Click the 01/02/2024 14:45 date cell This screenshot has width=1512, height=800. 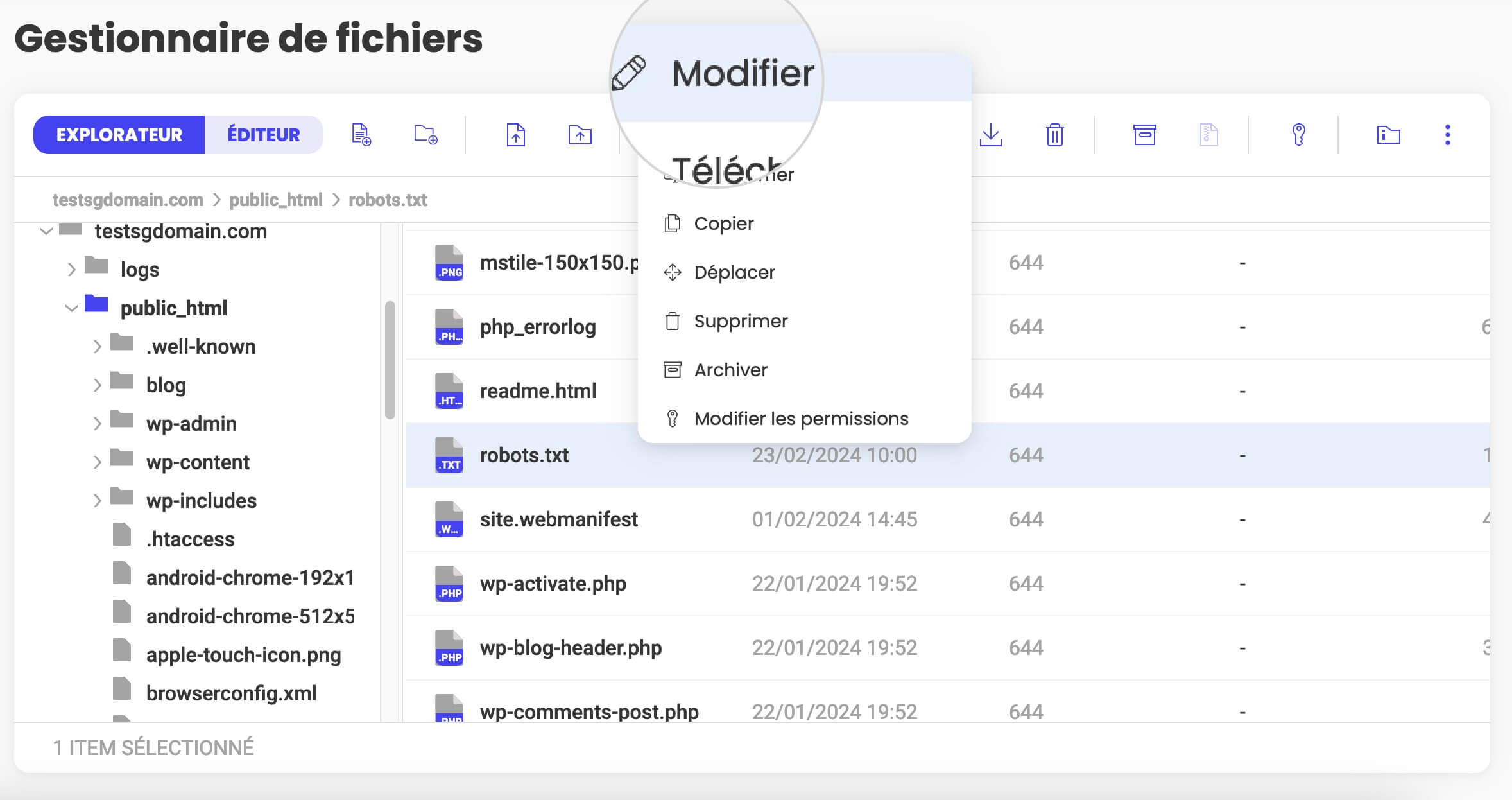point(834,519)
